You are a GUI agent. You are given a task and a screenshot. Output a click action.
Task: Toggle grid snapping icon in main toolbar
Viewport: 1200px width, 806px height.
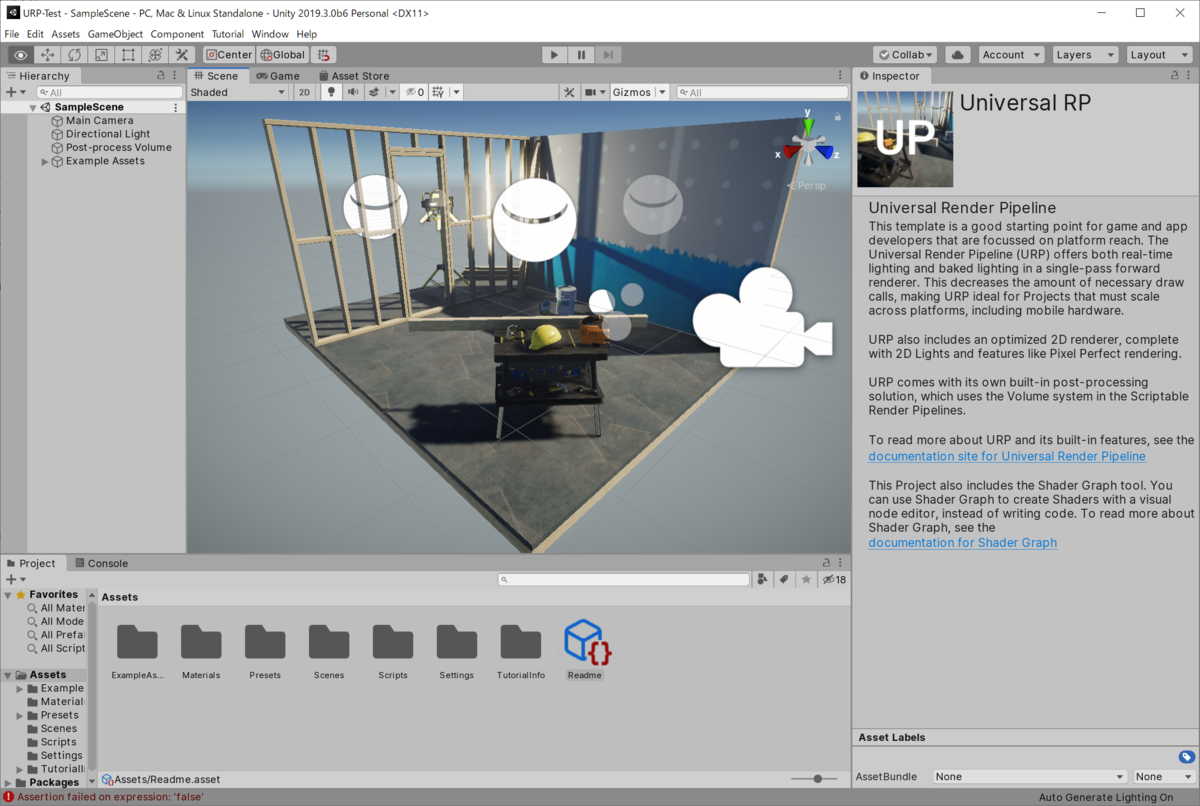point(323,55)
